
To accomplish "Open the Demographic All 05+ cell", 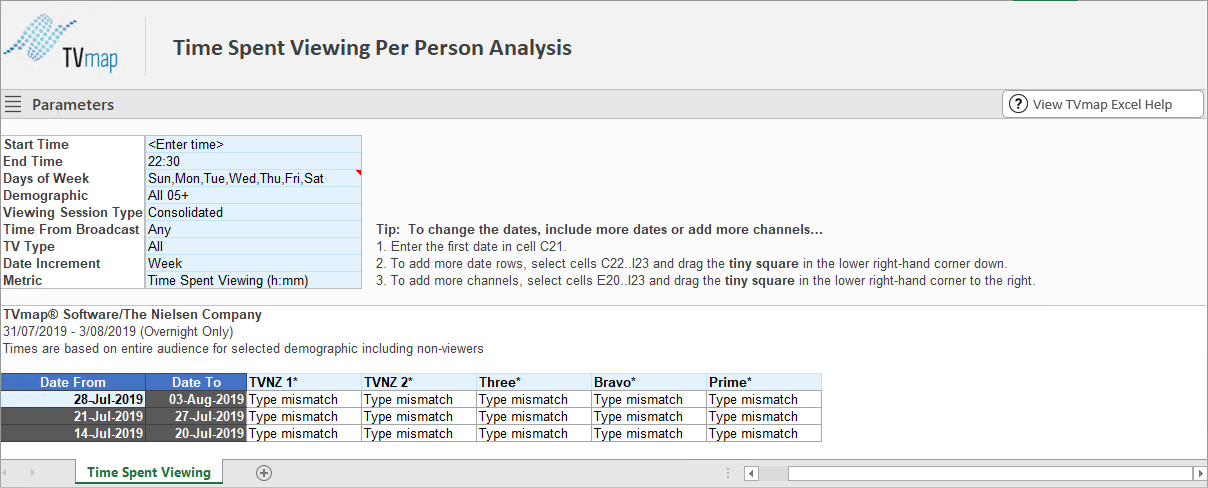I will pyautogui.click(x=254, y=195).
